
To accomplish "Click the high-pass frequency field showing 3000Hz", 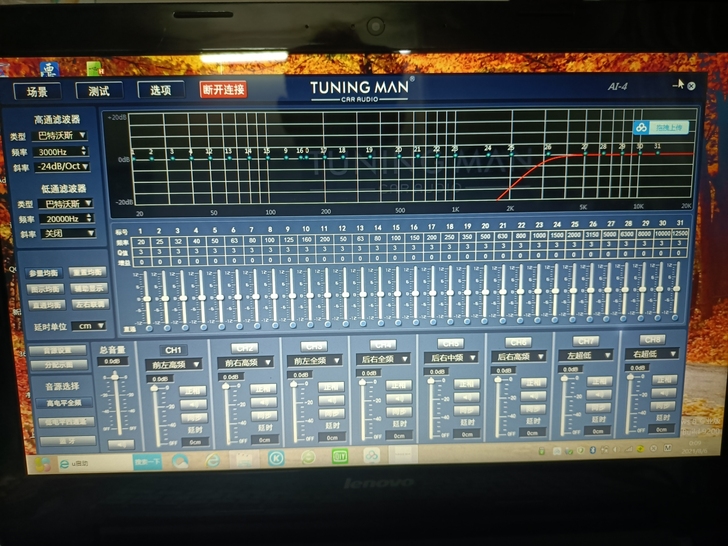I will (x=61, y=151).
